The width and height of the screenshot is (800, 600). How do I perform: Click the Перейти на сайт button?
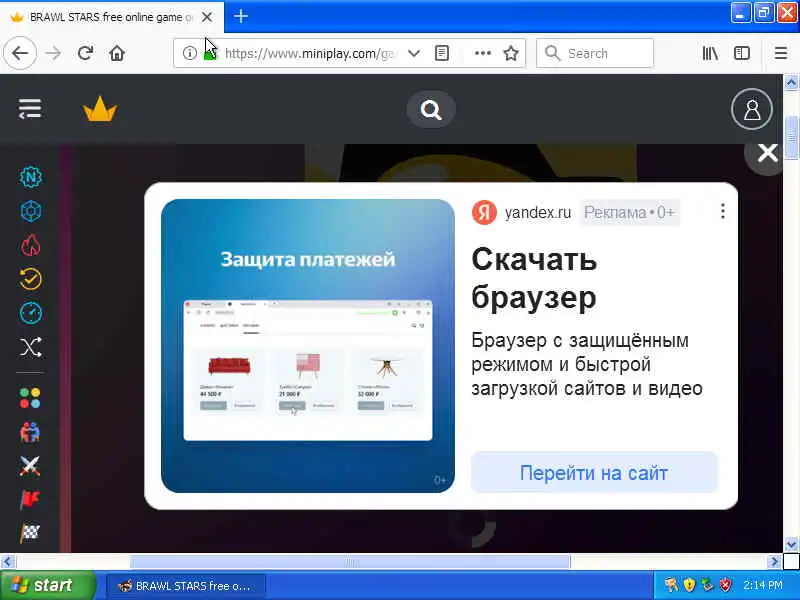click(x=594, y=472)
